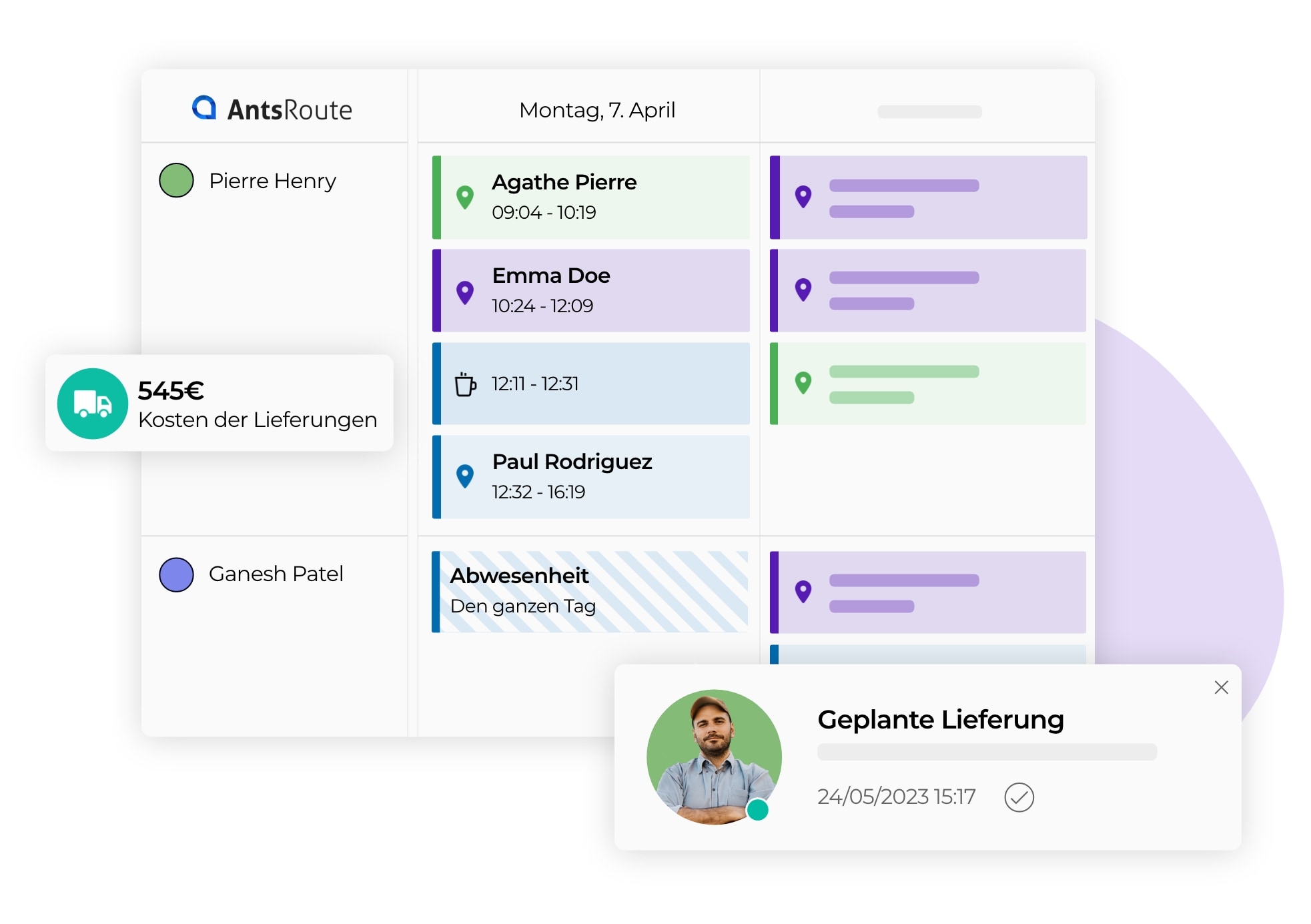Select Pierre Henry's green color circle

pos(176,180)
